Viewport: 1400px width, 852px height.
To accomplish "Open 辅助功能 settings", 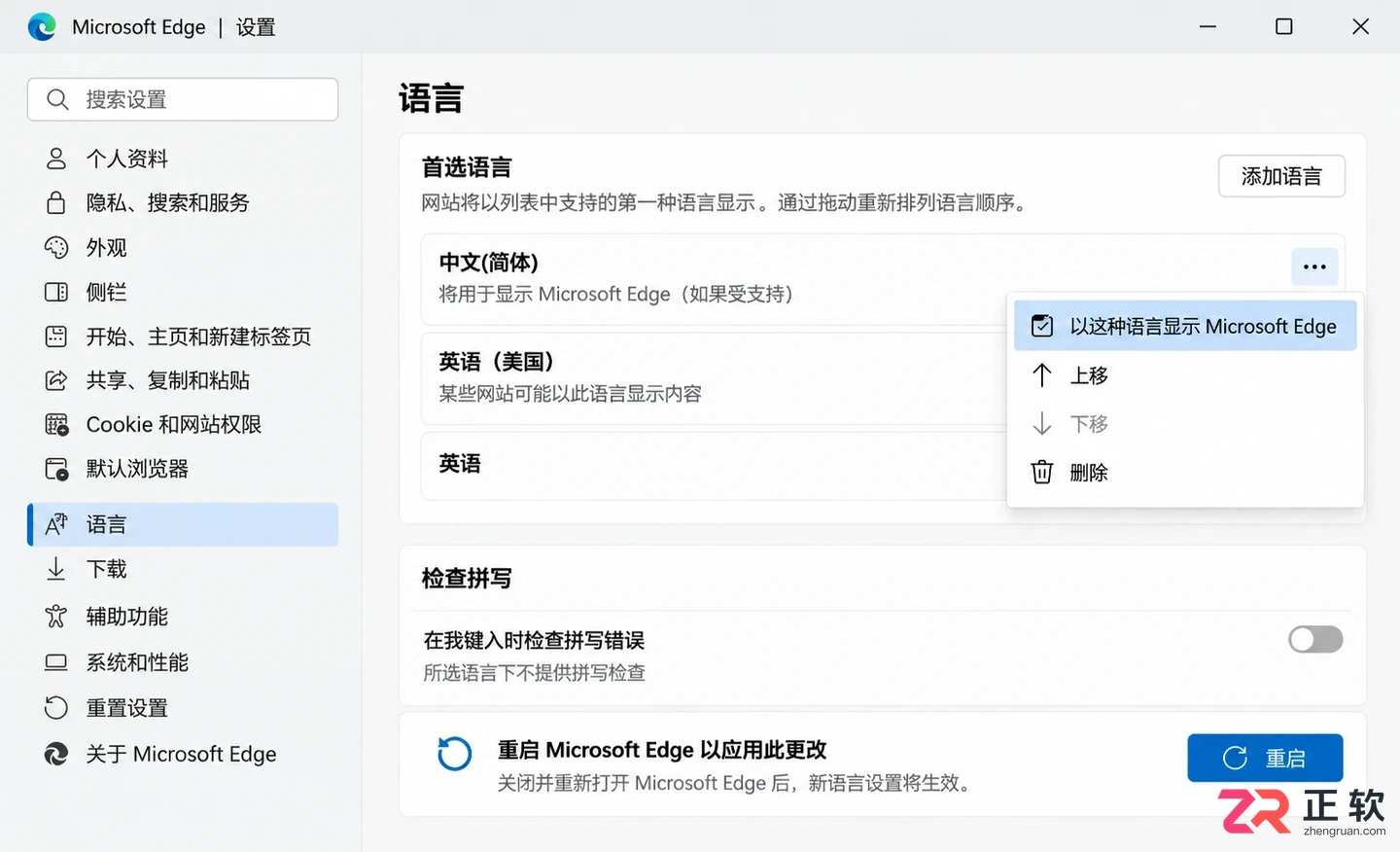I will [x=183, y=616].
